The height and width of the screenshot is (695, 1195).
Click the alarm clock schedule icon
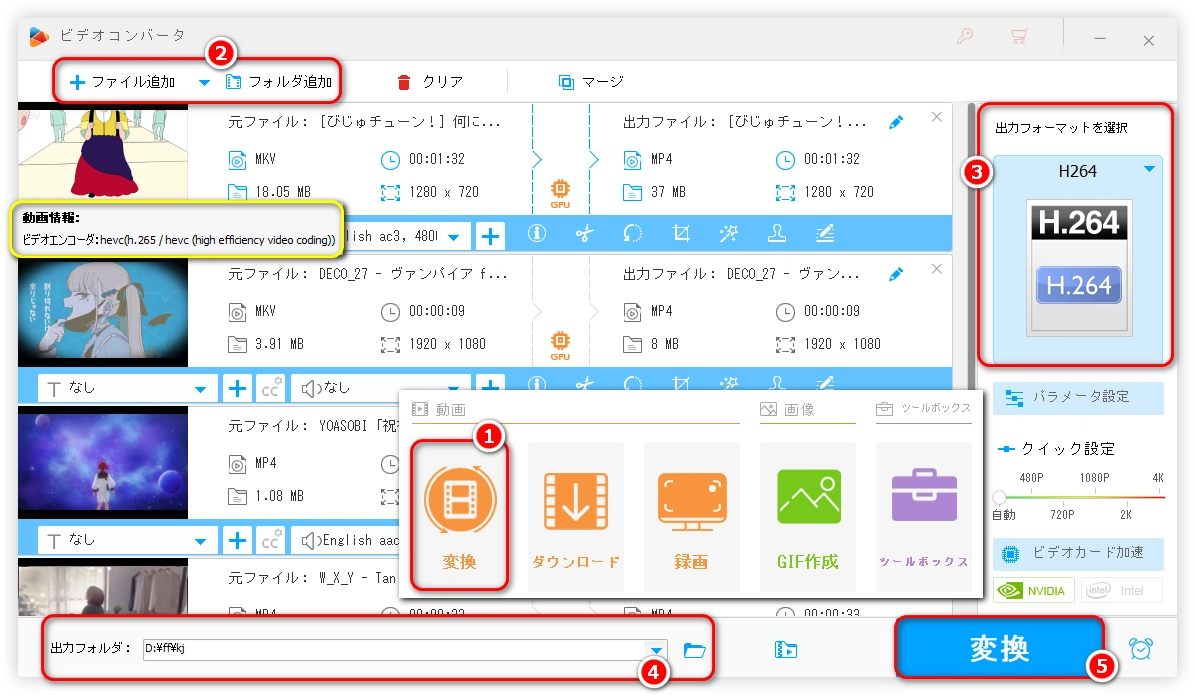[x=1140, y=649]
